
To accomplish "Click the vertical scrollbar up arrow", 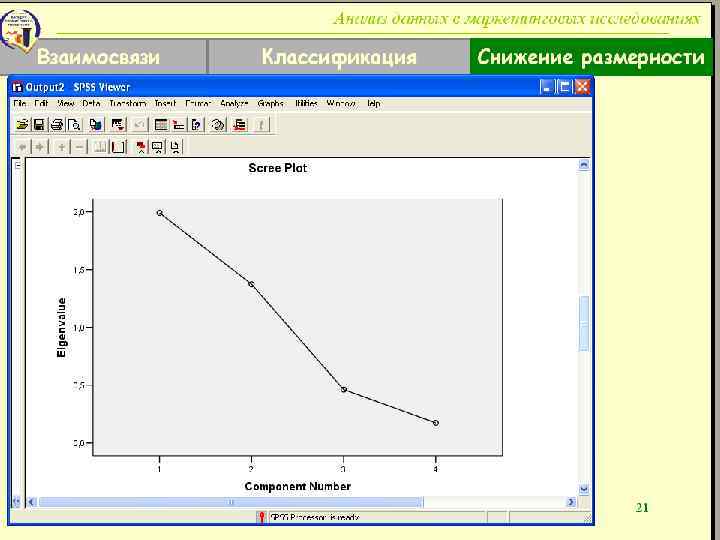I will click(584, 164).
